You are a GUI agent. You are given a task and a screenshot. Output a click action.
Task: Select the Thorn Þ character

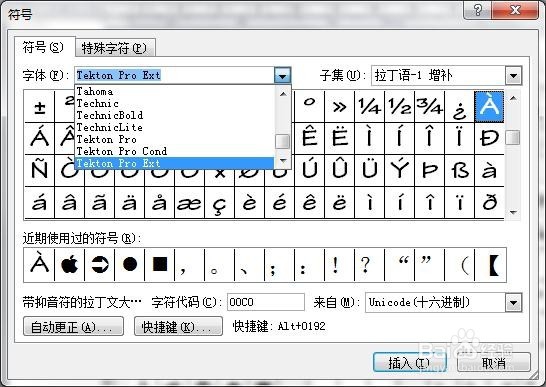[429, 171]
